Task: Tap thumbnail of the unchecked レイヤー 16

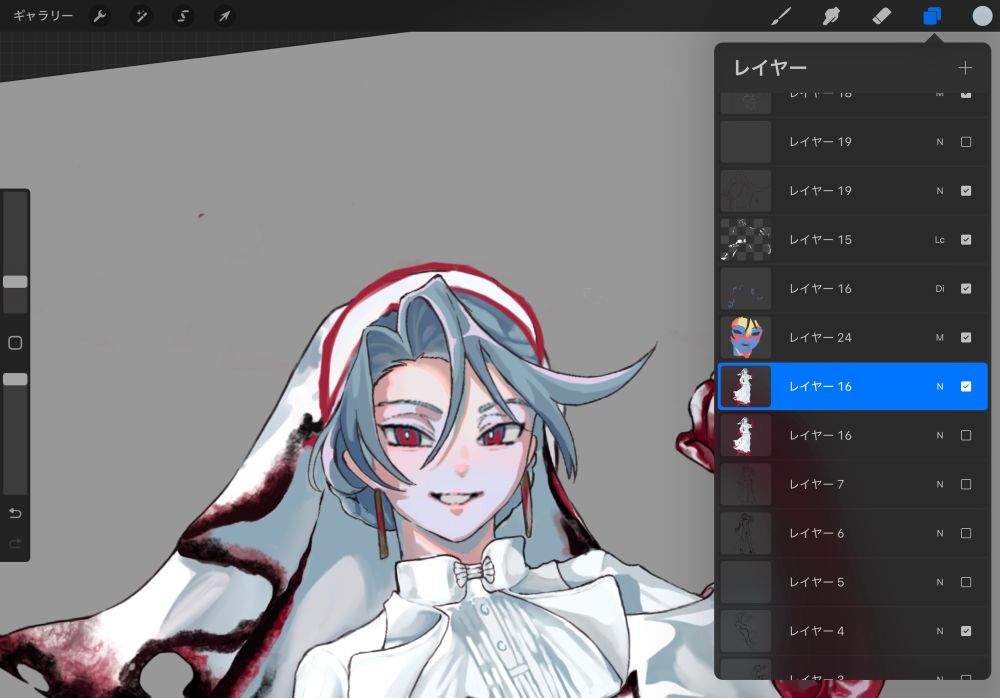Action: [746, 435]
